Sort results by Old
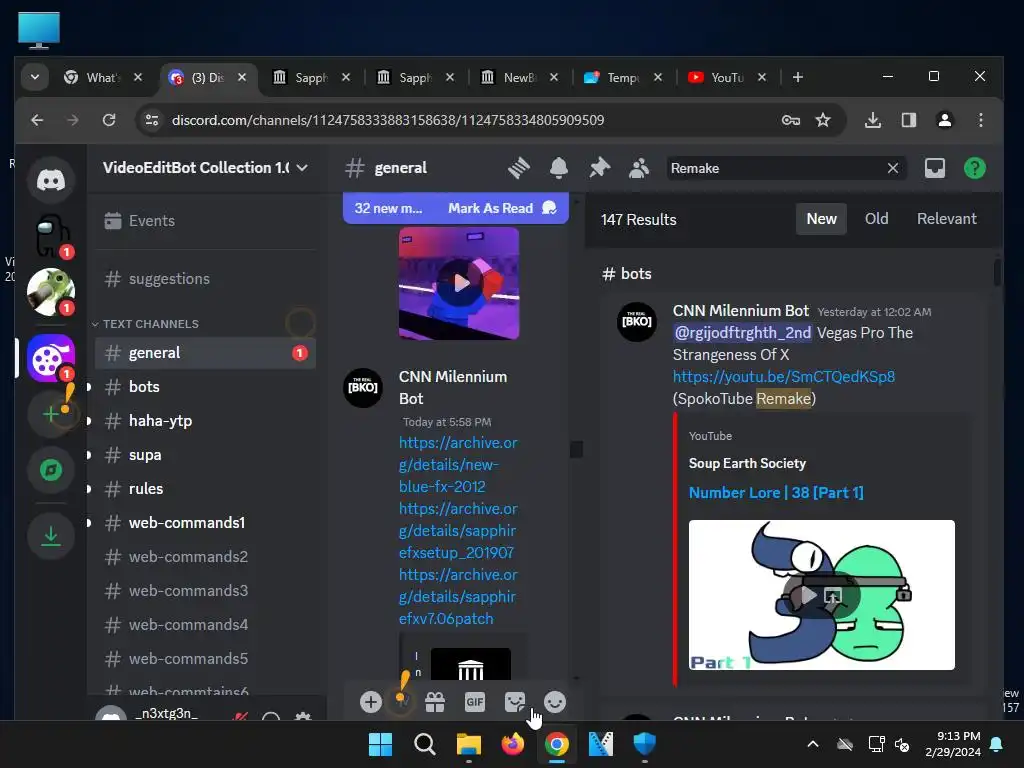The height and width of the screenshot is (768, 1024). pyautogui.click(x=876, y=219)
